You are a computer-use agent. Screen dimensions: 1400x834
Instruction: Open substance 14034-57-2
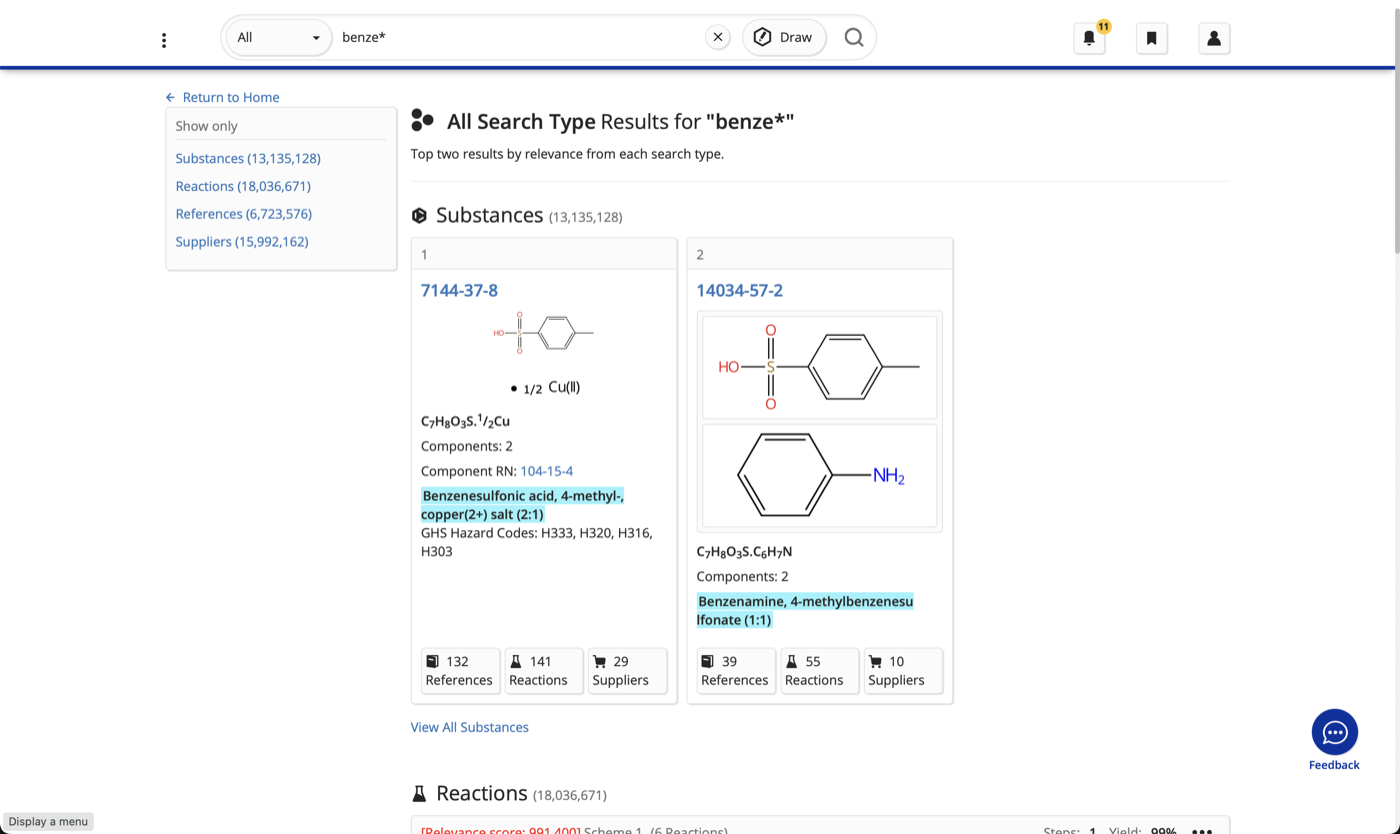coord(740,290)
